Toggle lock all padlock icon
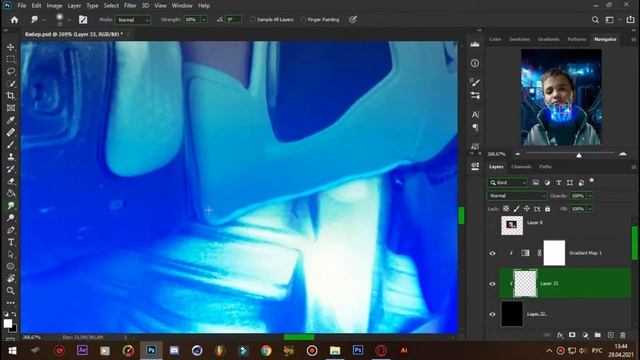Viewport: 640px width, 360px height. 547,209
